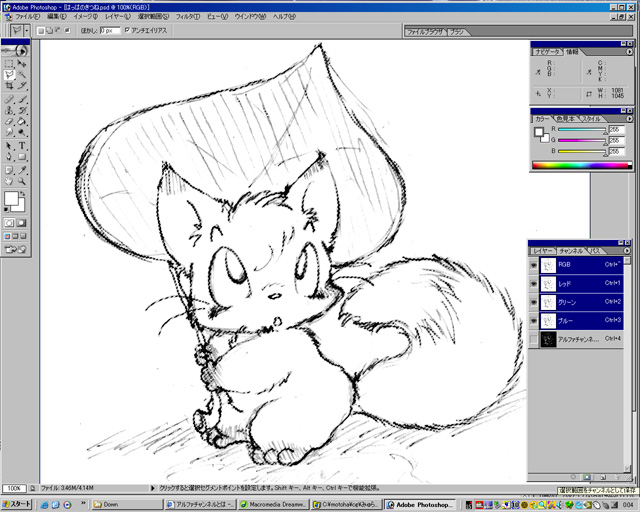Screen dimensions: 640x512
Task: Select the Zoom tool
Action: pyautogui.click(x=22, y=181)
